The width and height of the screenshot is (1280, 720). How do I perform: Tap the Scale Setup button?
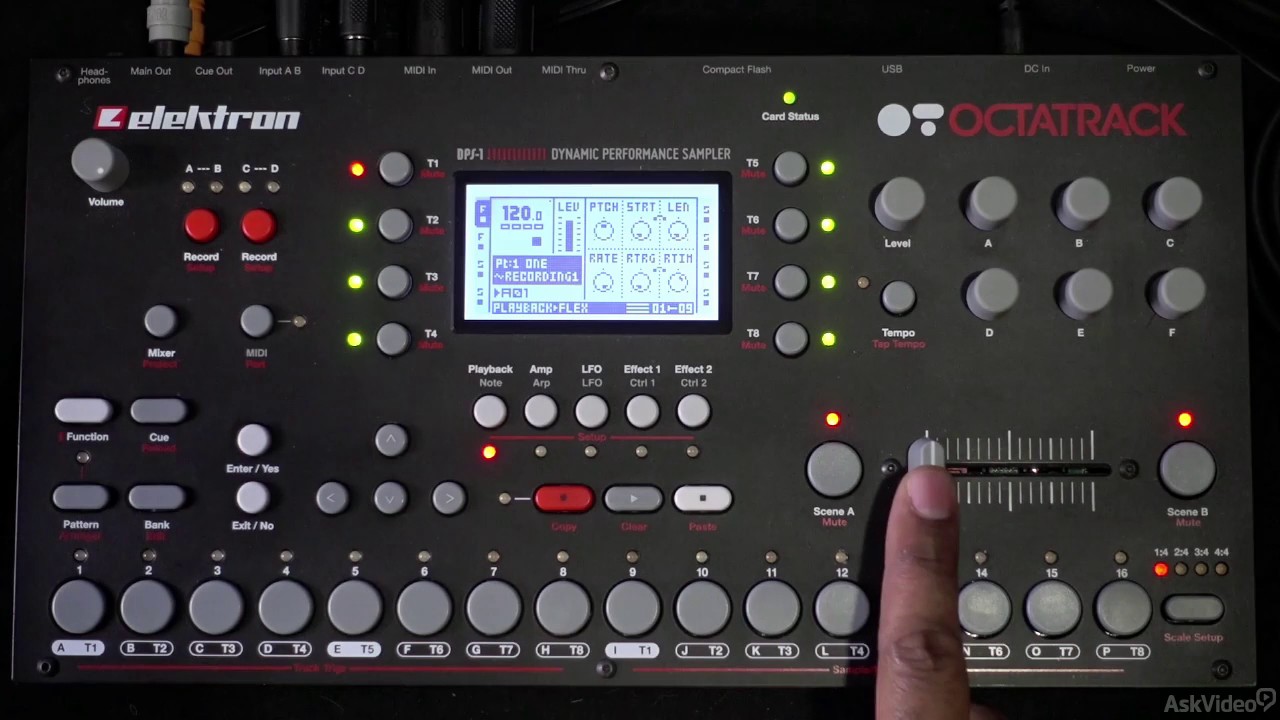pyautogui.click(x=1193, y=608)
